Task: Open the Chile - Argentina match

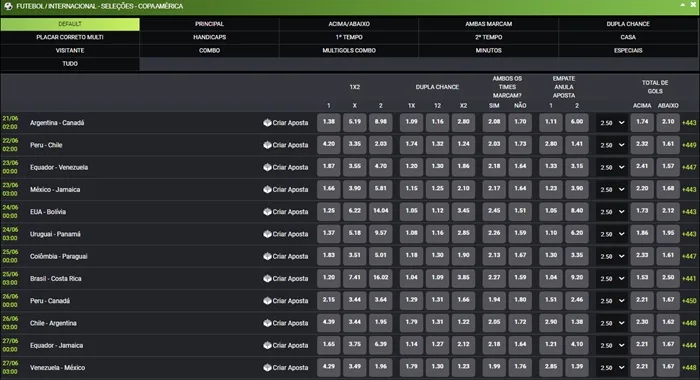Action: click(53, 323)
